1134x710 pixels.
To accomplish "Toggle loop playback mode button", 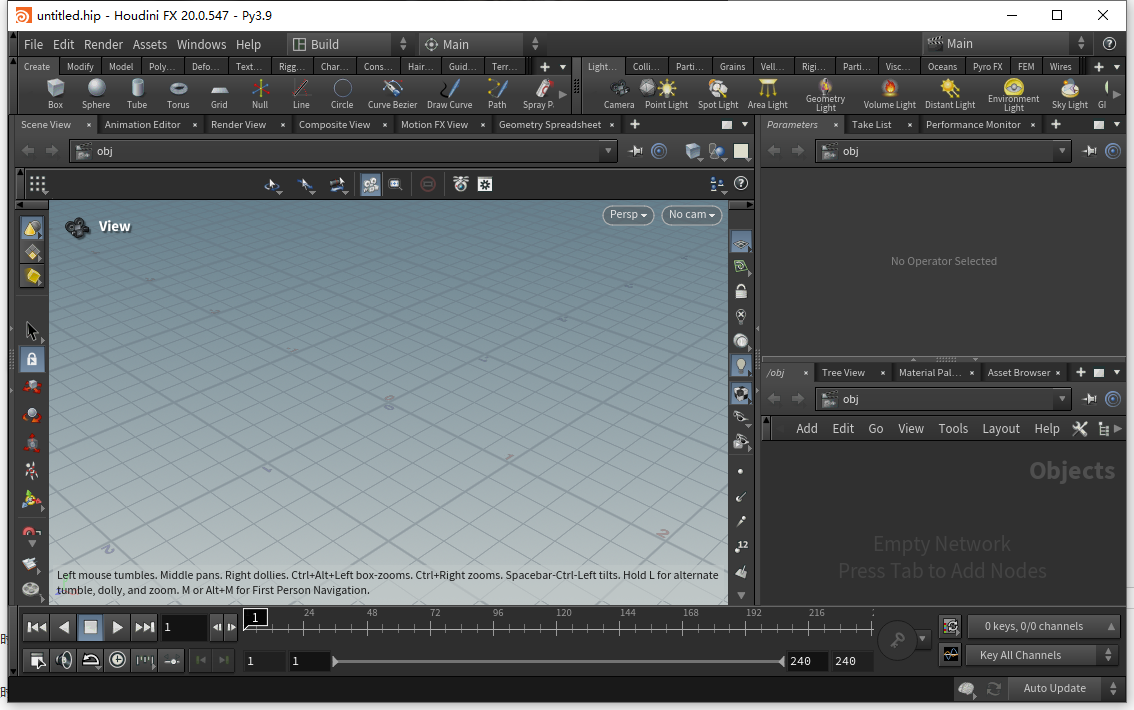I will 90,659.
